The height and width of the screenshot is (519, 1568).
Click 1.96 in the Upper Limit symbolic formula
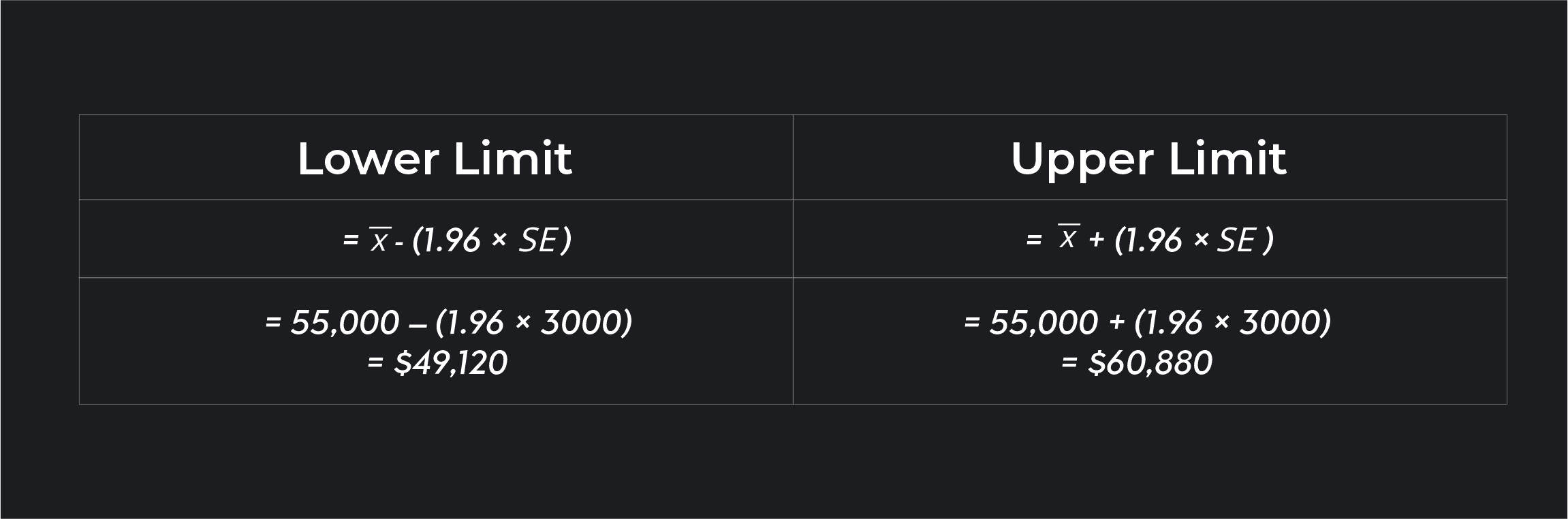pos(1154,240)
